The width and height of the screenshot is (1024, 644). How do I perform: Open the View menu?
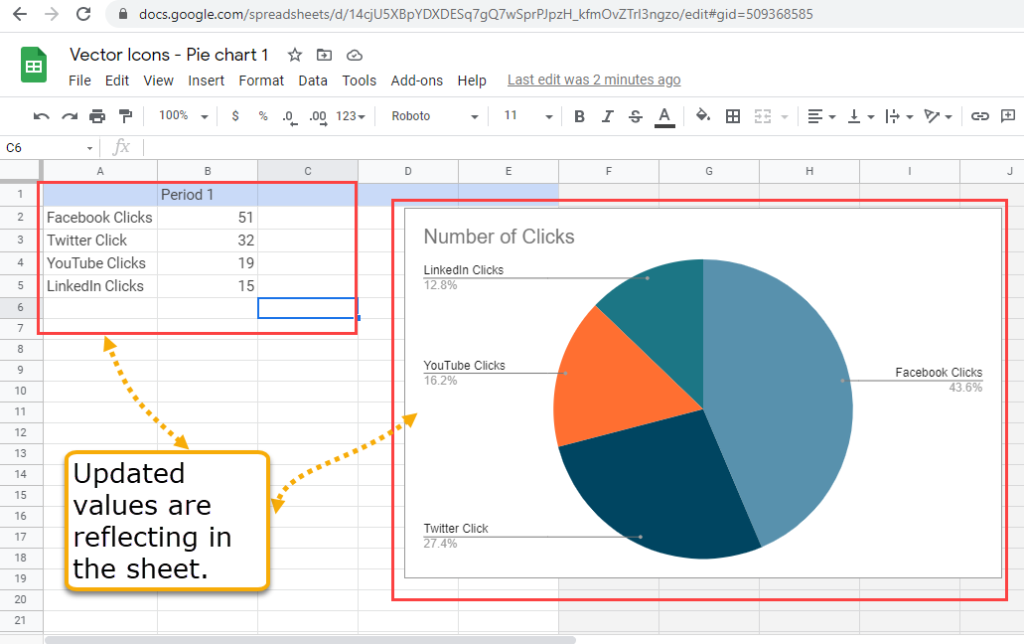click(x=159, y=80)
